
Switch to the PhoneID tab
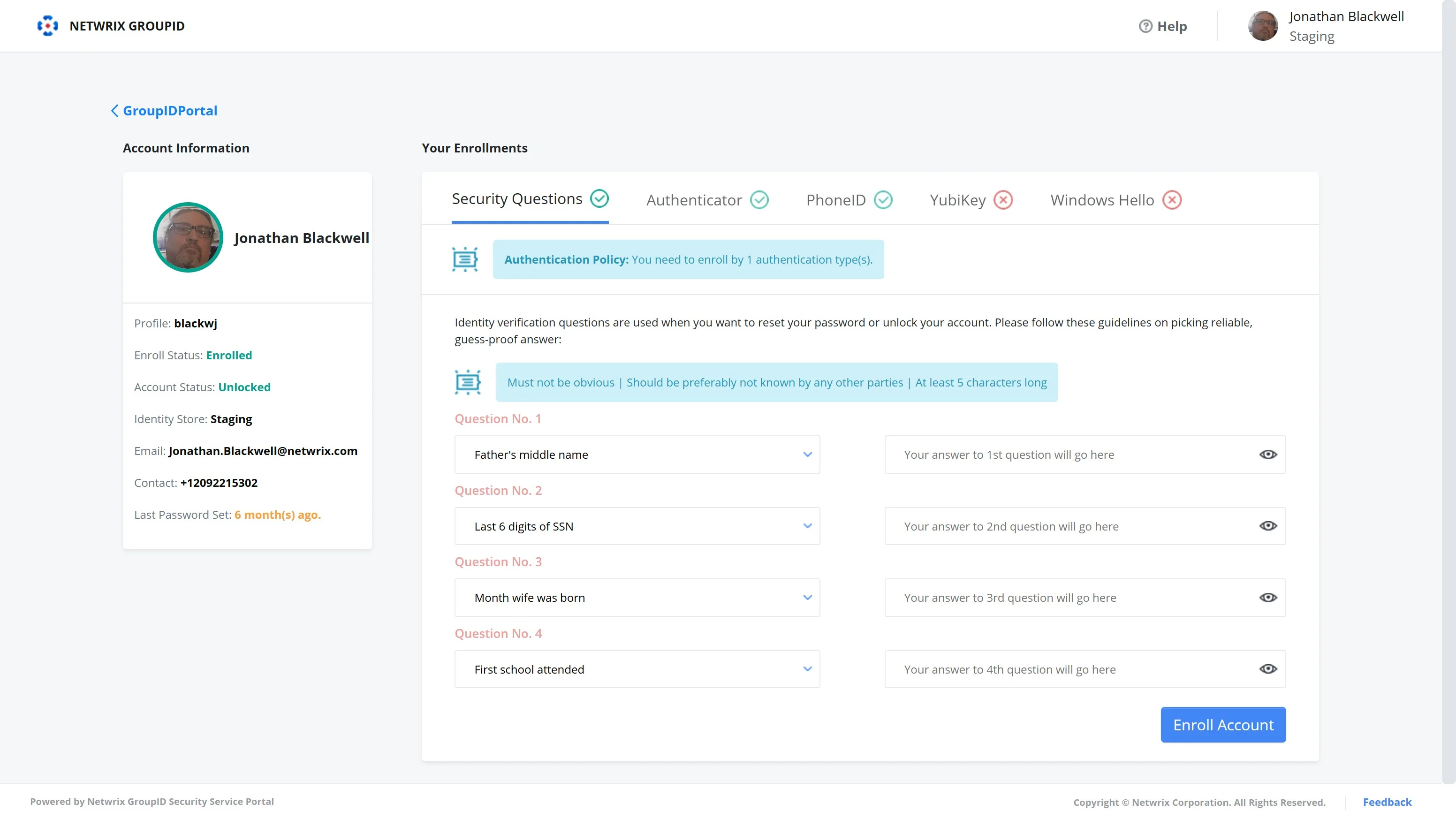(x=849, y=200)
